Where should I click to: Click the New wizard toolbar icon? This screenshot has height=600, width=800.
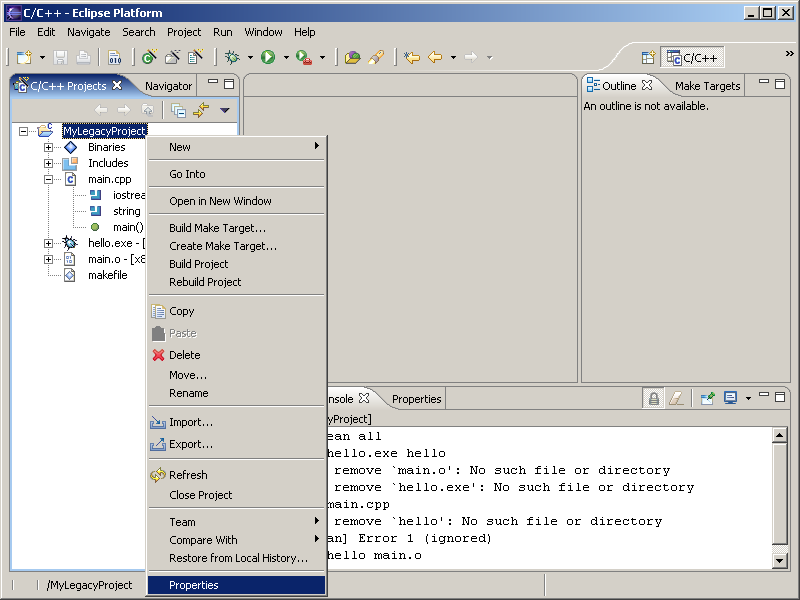click(24, 58)
